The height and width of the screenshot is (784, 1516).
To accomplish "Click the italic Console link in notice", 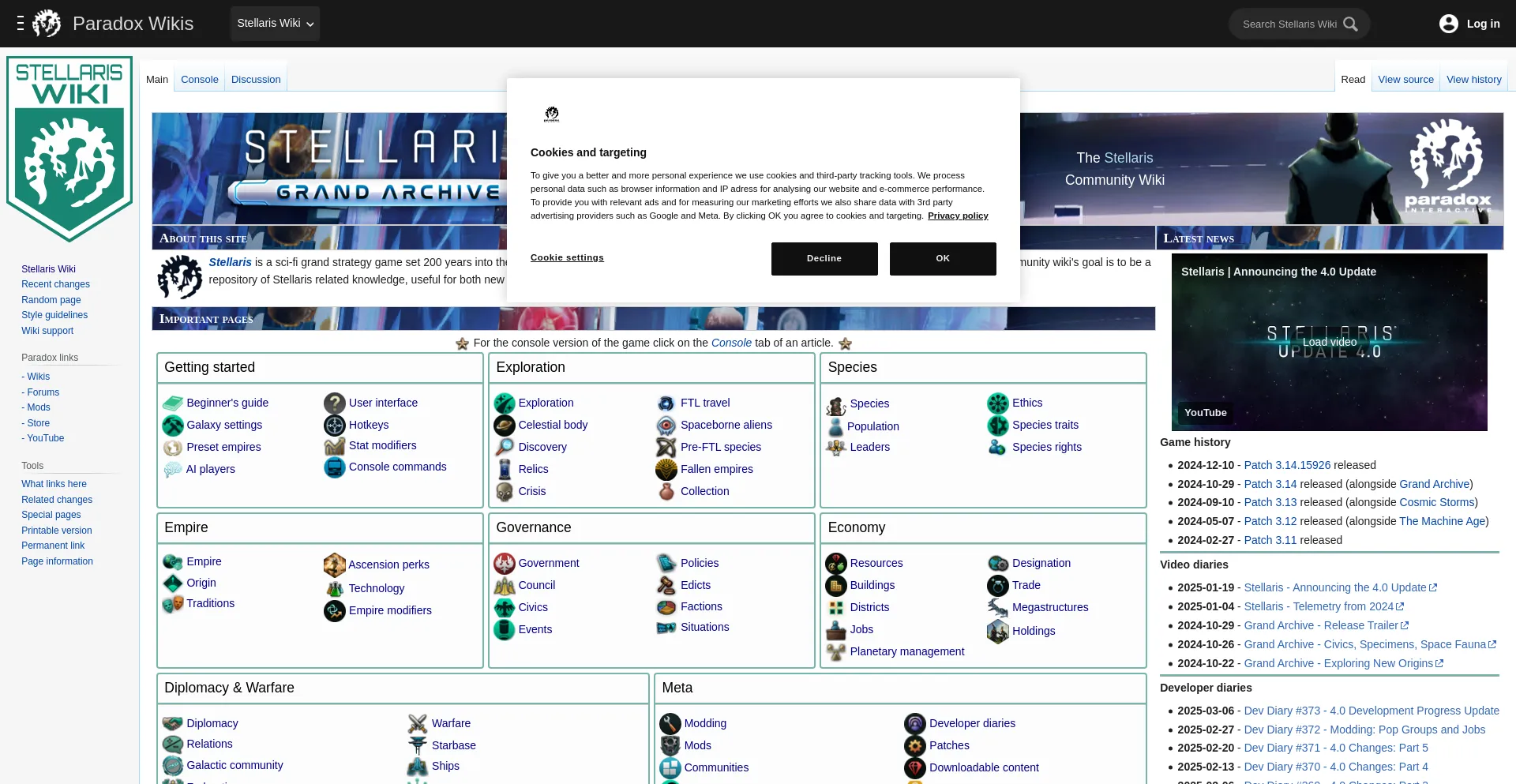I will pos(731,343).
